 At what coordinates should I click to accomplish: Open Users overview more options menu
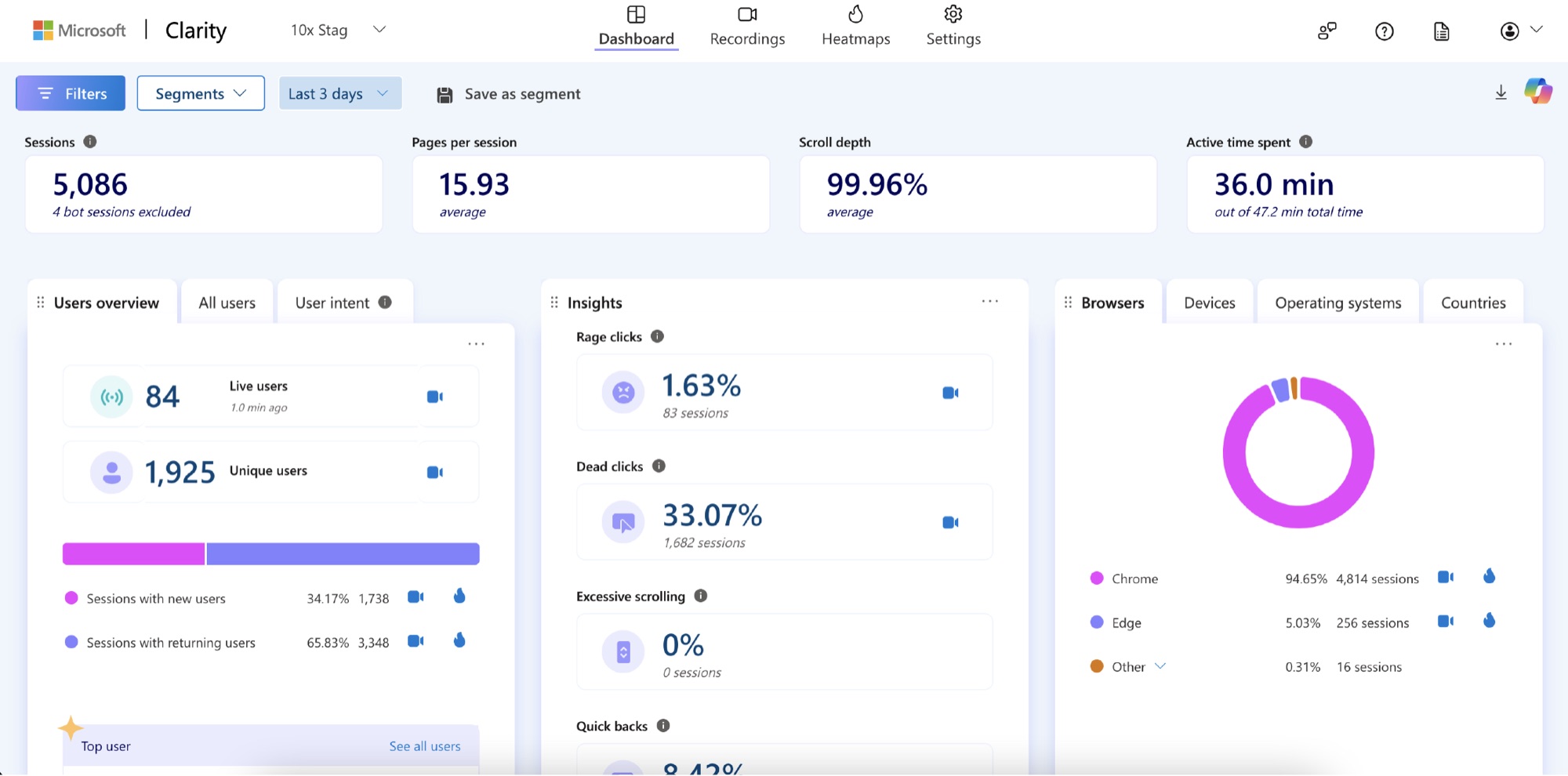476,344
